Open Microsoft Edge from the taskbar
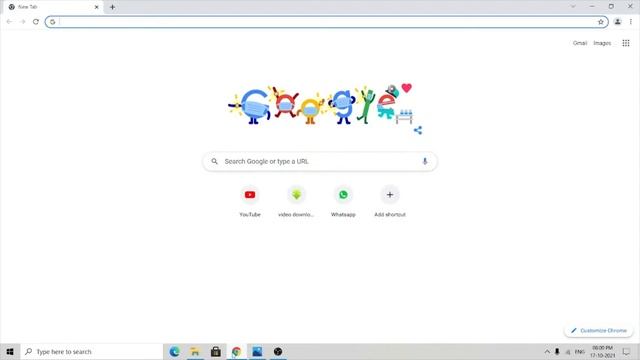640x360 pixels. click(174, 351)
